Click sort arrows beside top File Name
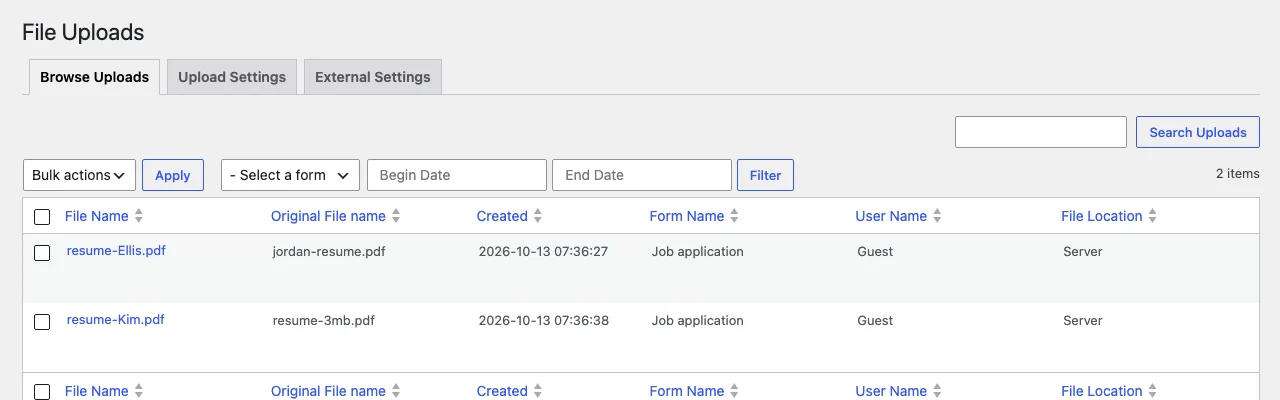Screen dimensions: 1280x400 (x=139, y=216)
